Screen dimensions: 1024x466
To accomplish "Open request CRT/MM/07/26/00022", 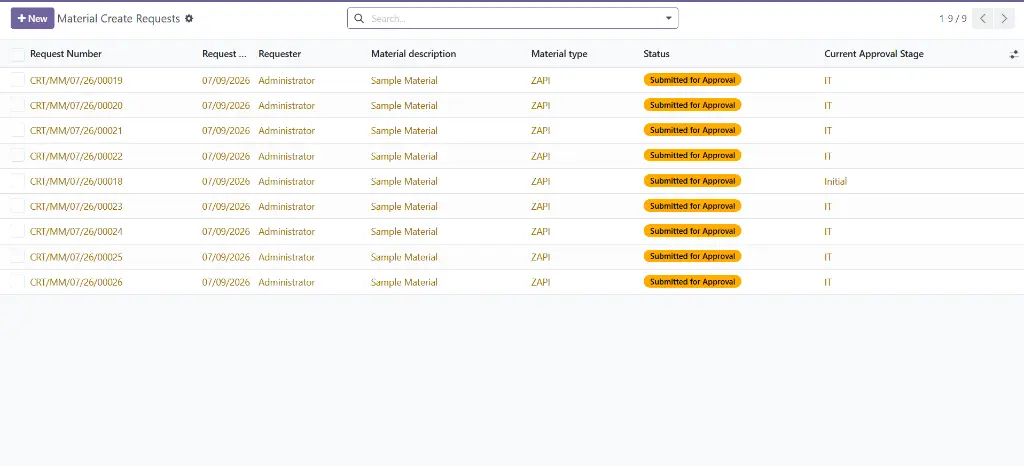I will coord(76,157).
